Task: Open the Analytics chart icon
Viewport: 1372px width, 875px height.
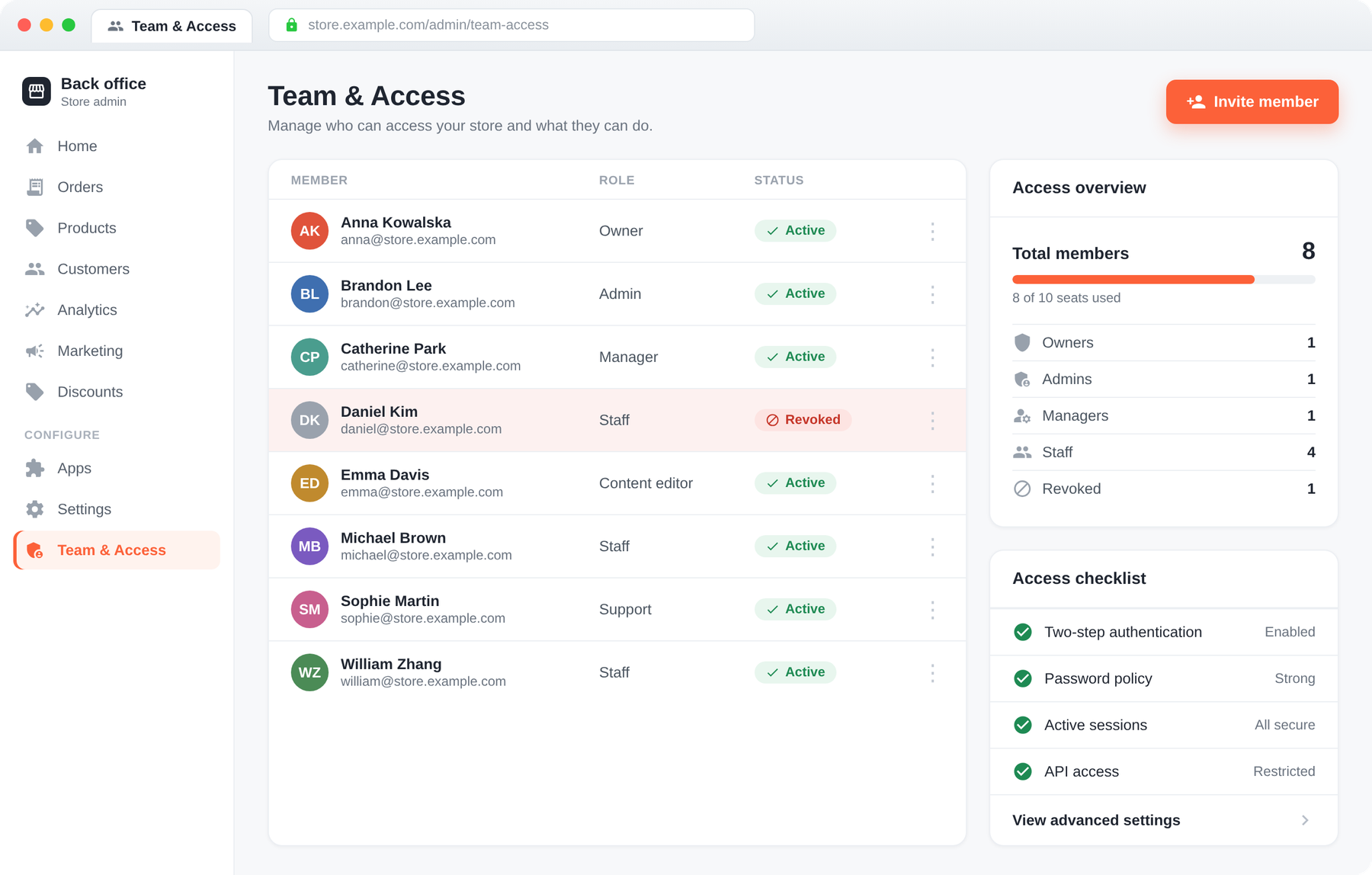Action: tap(35, 310)
